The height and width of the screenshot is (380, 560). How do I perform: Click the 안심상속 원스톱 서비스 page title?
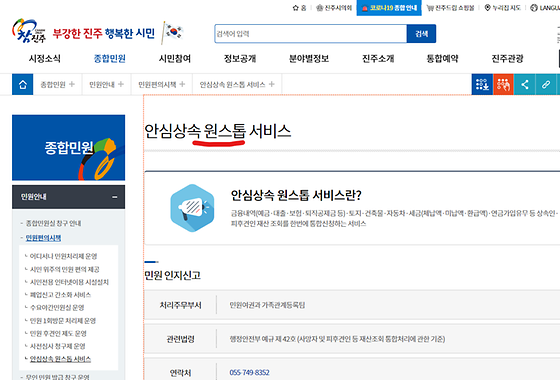(218, 131)
